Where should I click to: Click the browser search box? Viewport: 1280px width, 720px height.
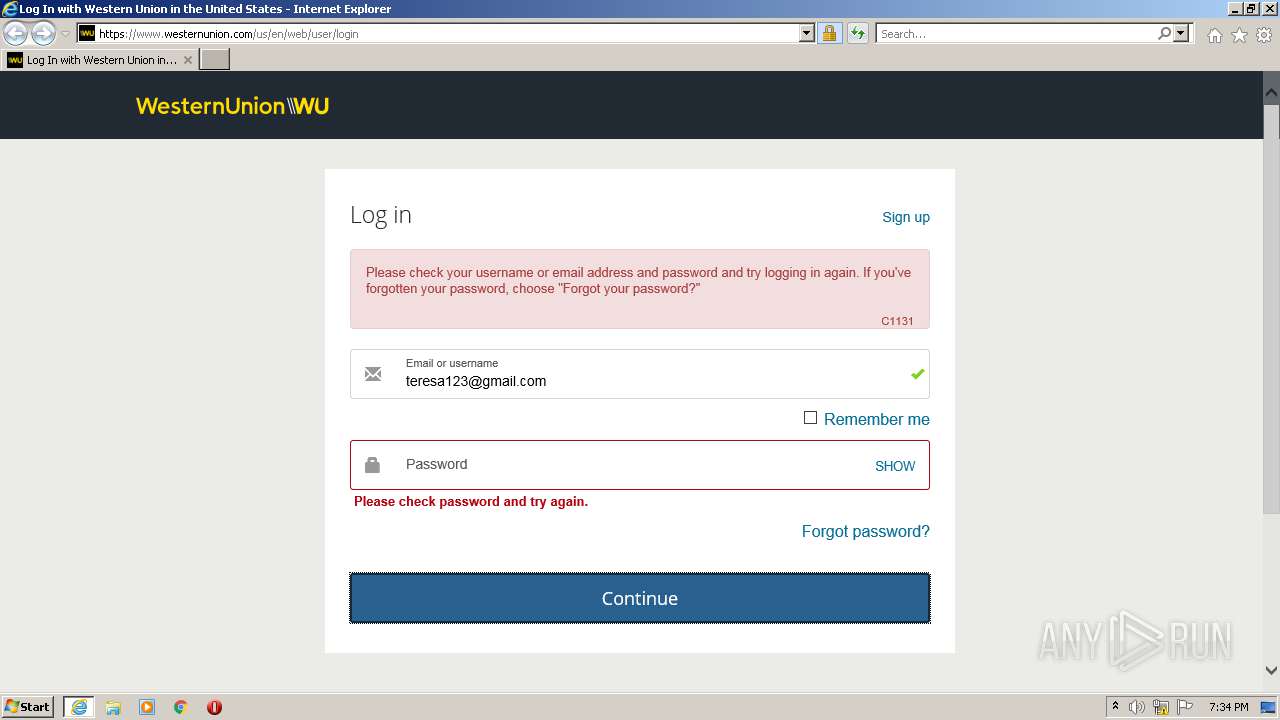coord(1016,33)
